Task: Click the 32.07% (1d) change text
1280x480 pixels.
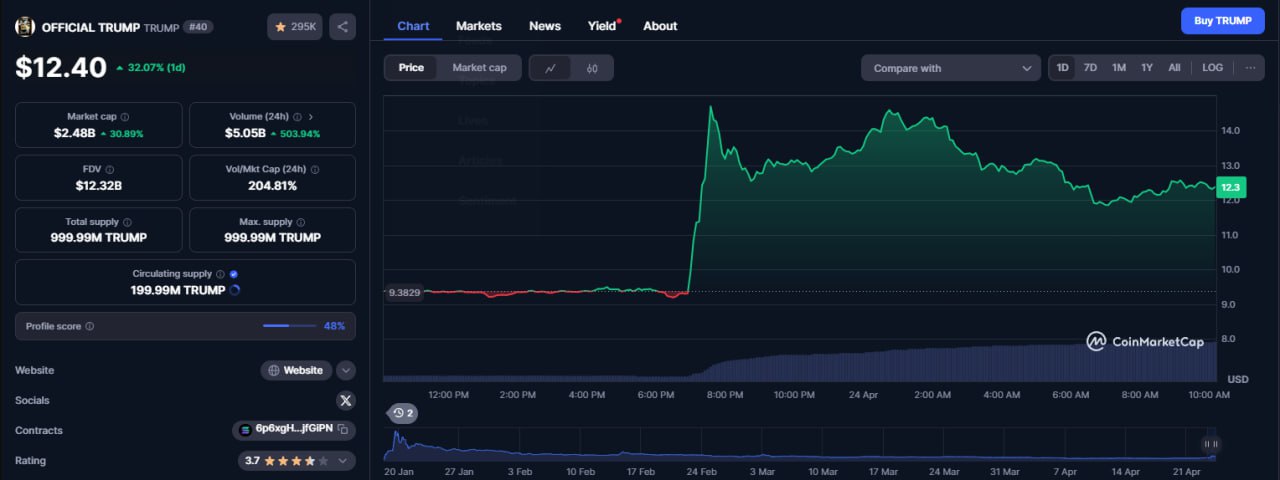Action: click(151, 68)
